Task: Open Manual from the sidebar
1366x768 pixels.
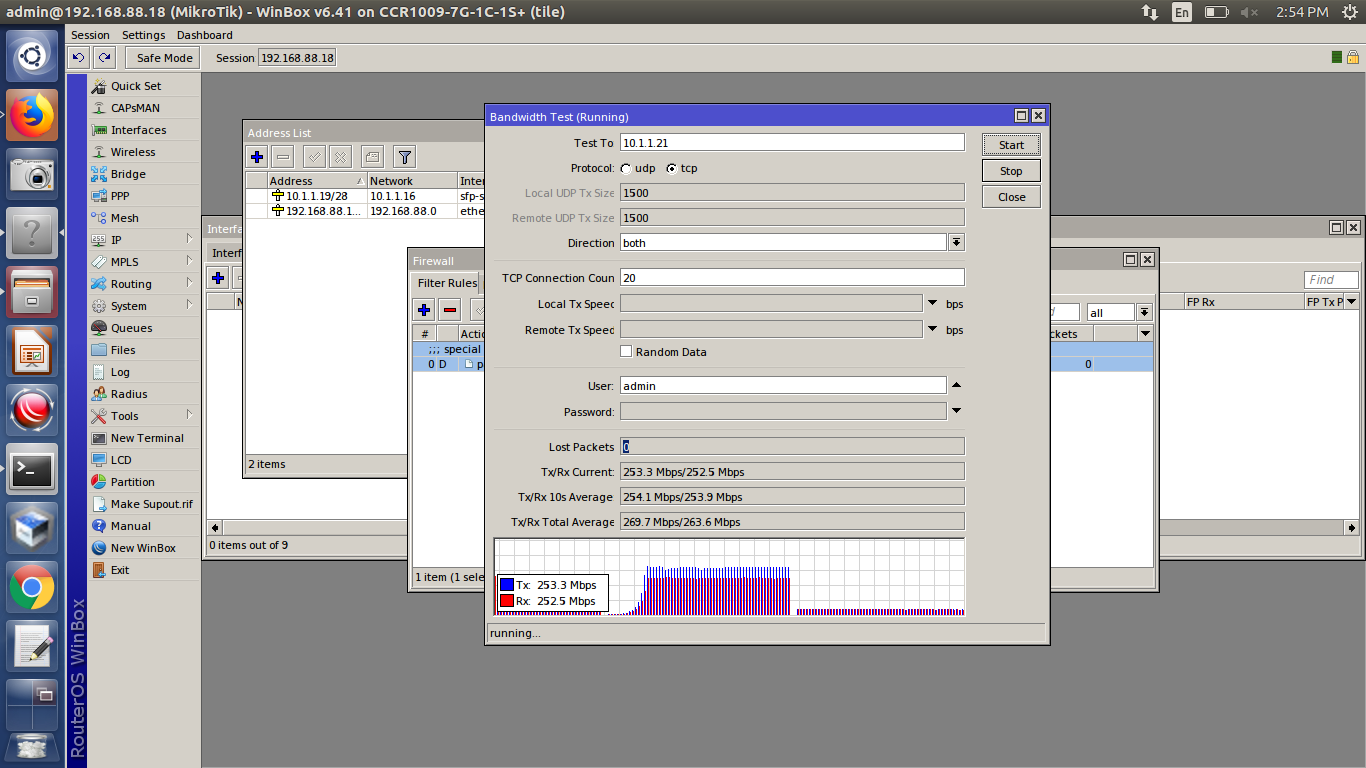Action: [131, 526]
